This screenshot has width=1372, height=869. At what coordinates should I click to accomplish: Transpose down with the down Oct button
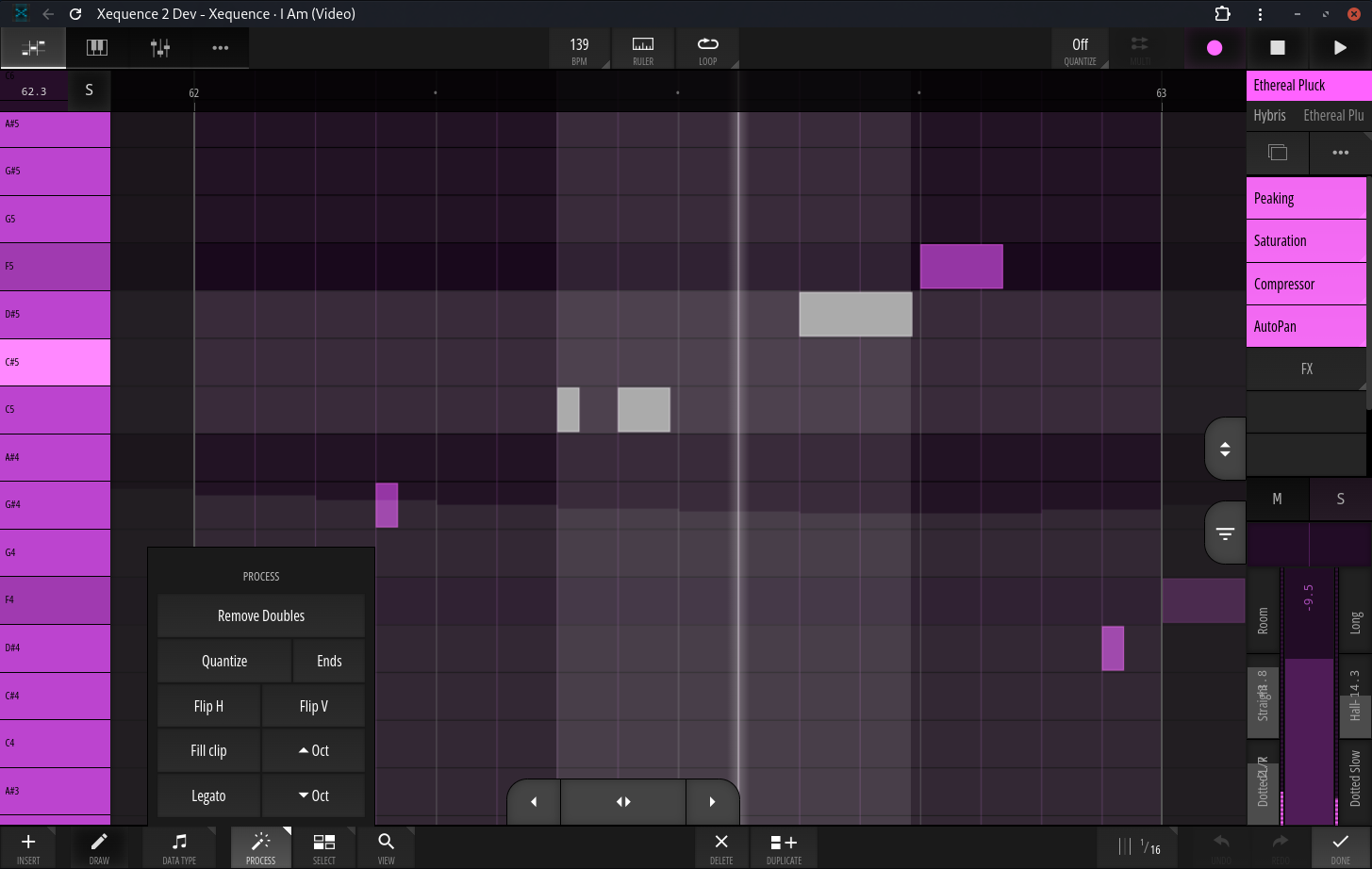(x=313, y=795)
